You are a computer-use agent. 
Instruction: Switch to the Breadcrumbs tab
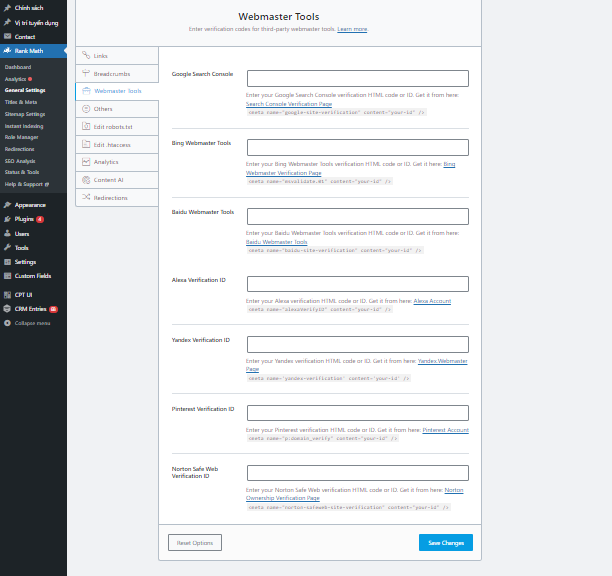117,74
